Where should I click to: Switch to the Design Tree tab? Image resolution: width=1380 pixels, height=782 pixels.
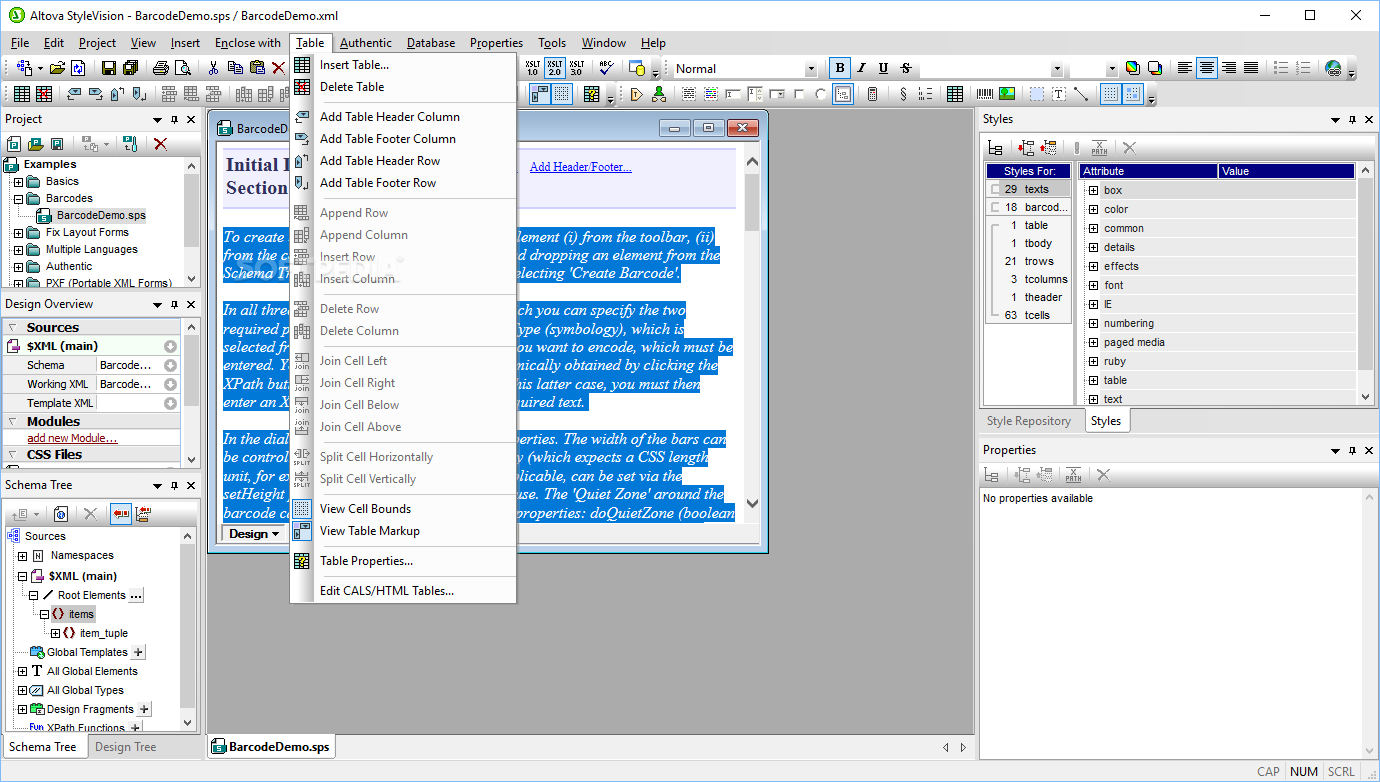[x=126, y=747]
